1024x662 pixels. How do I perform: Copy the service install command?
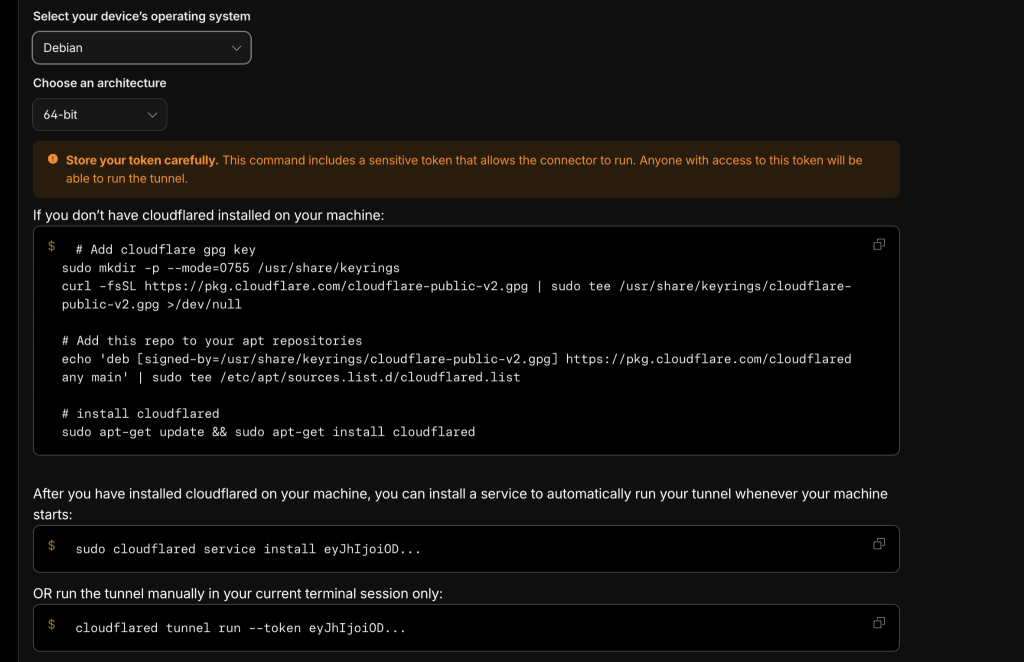879,544
